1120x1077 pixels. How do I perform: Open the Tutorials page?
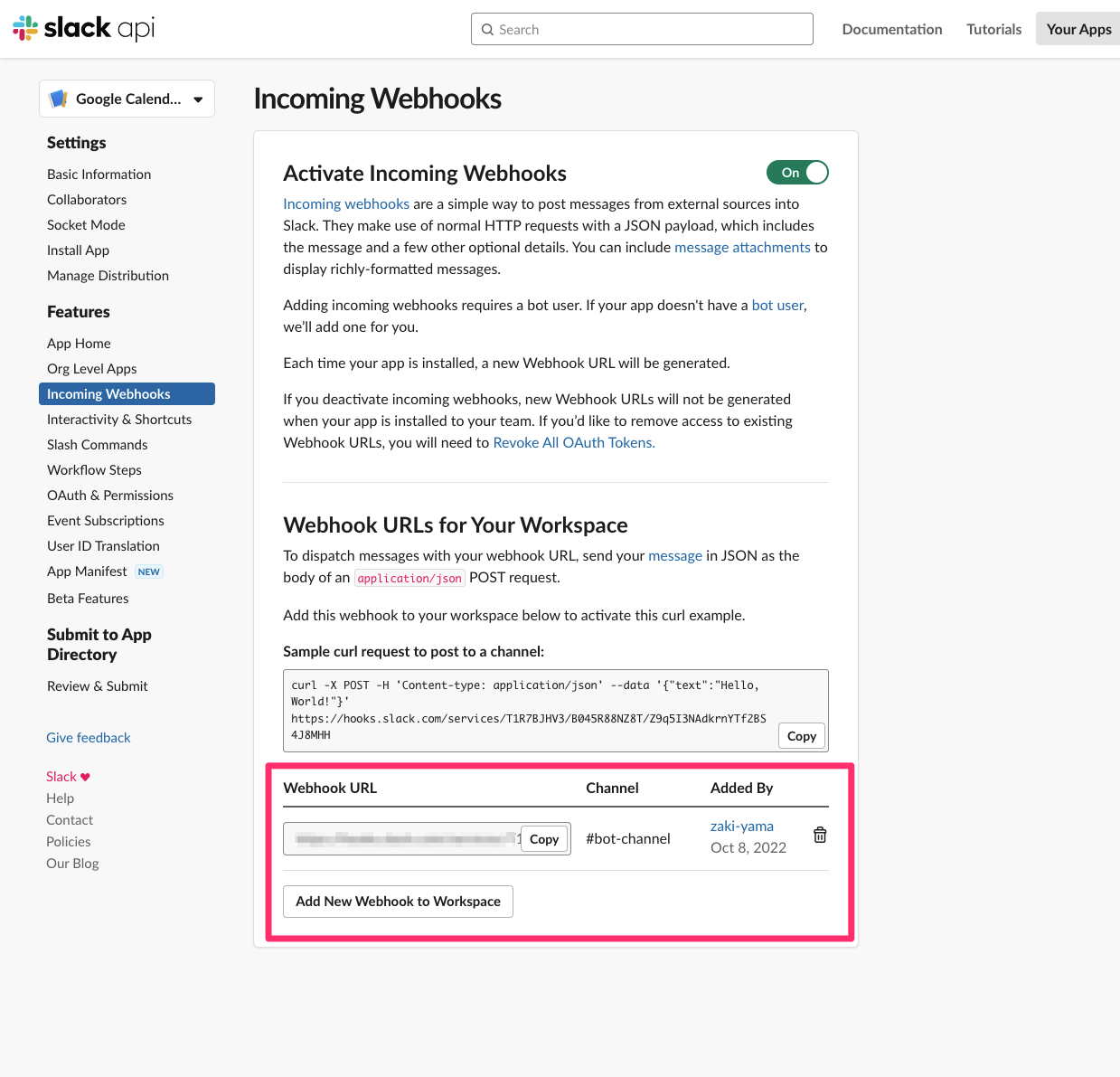(x=993, y=29)
